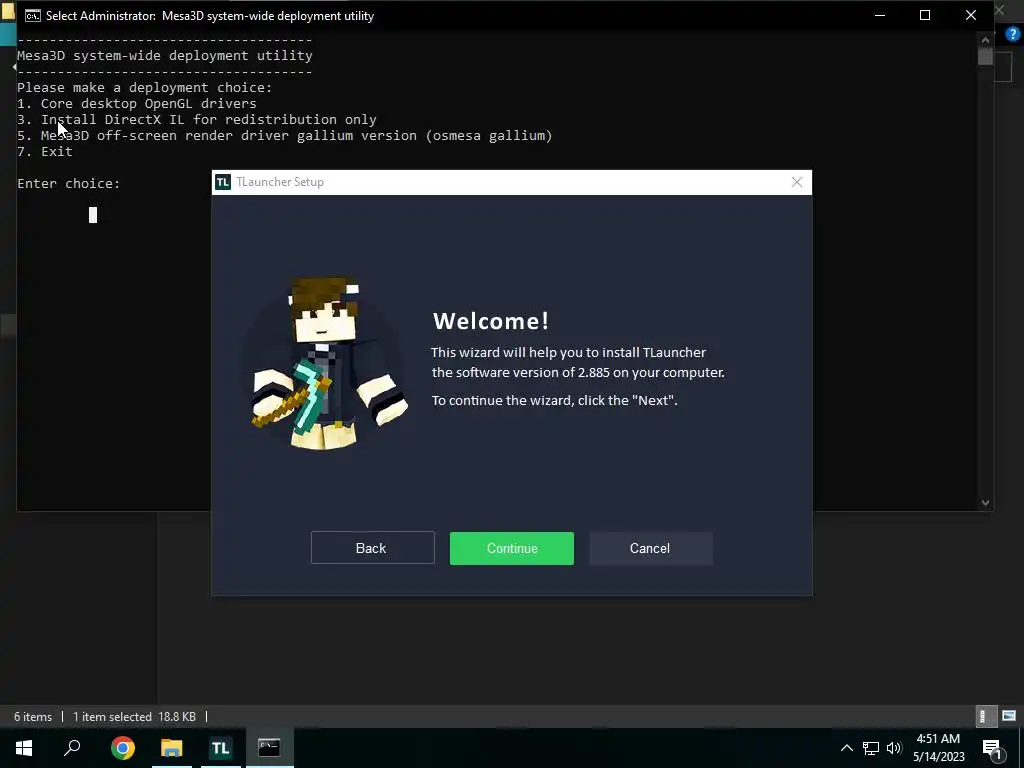Click the green Continue button
1024x768 pixels.
pos(511,548)
